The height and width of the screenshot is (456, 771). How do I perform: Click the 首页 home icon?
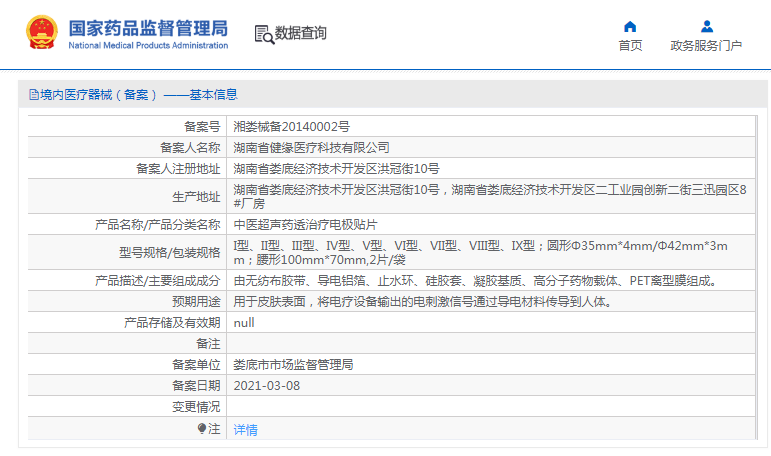630,27
